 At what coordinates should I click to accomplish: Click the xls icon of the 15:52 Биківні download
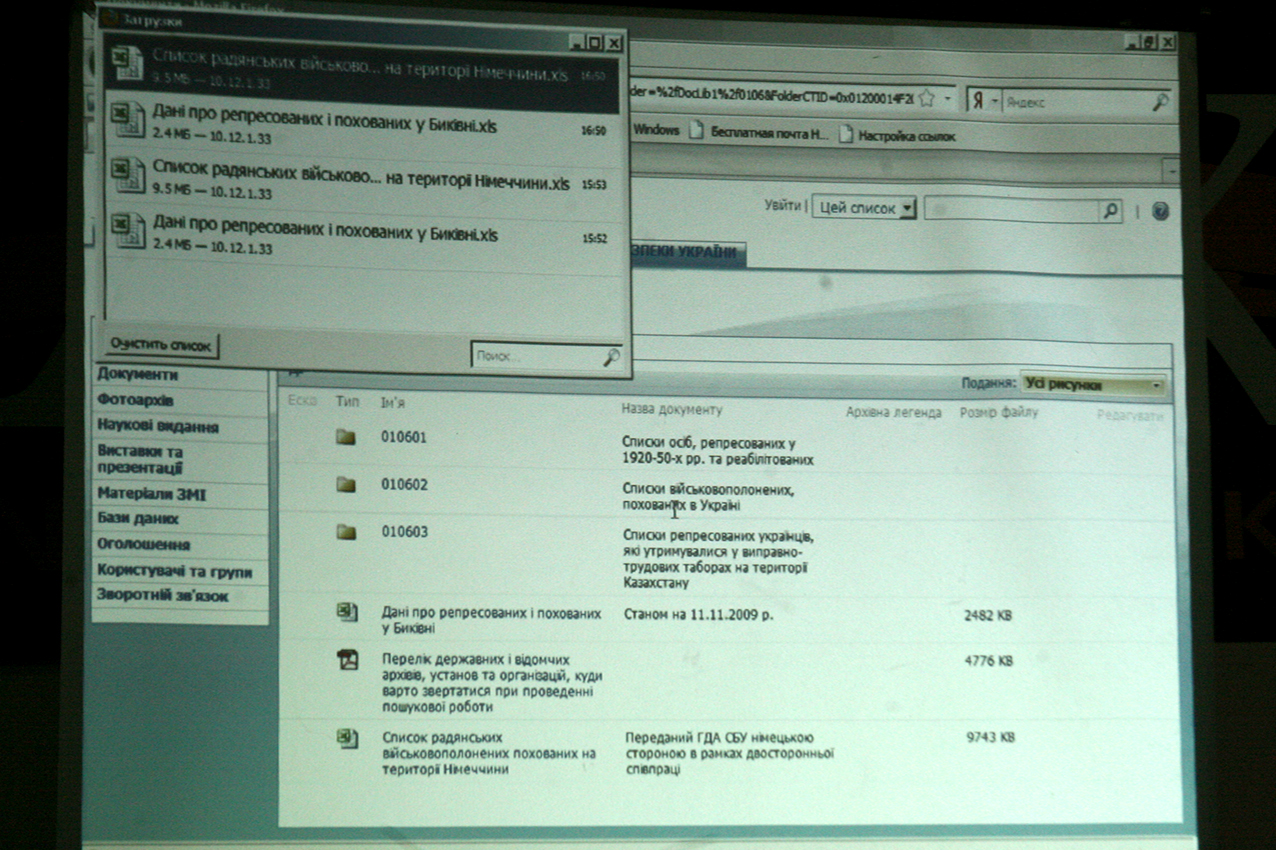(129, 230)
